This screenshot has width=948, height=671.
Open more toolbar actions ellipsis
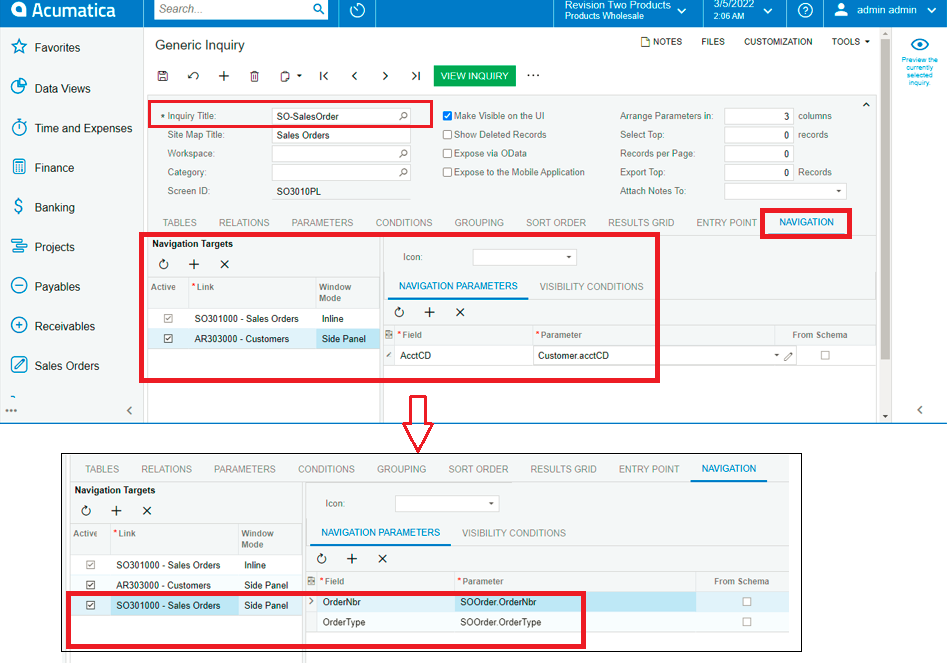point(533,75)
